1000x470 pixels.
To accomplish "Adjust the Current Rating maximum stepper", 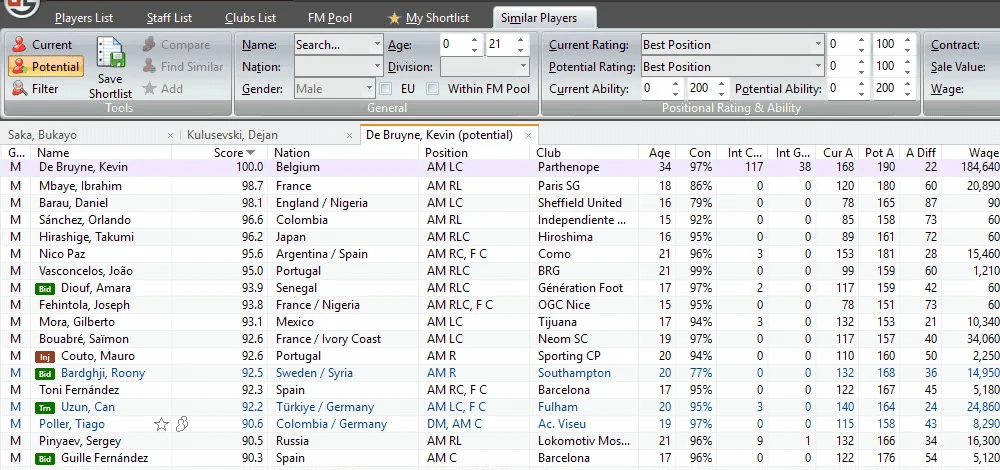I will 909,45.
